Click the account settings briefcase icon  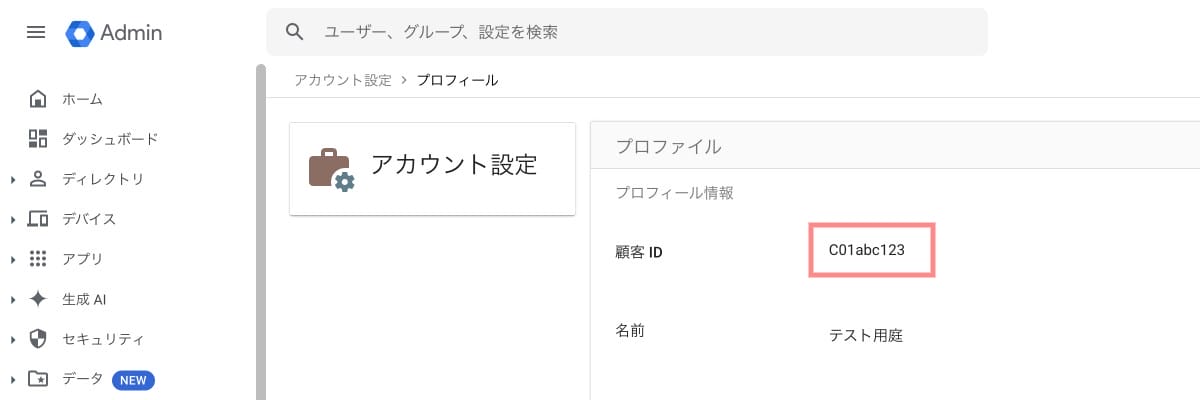coord(331,169)
